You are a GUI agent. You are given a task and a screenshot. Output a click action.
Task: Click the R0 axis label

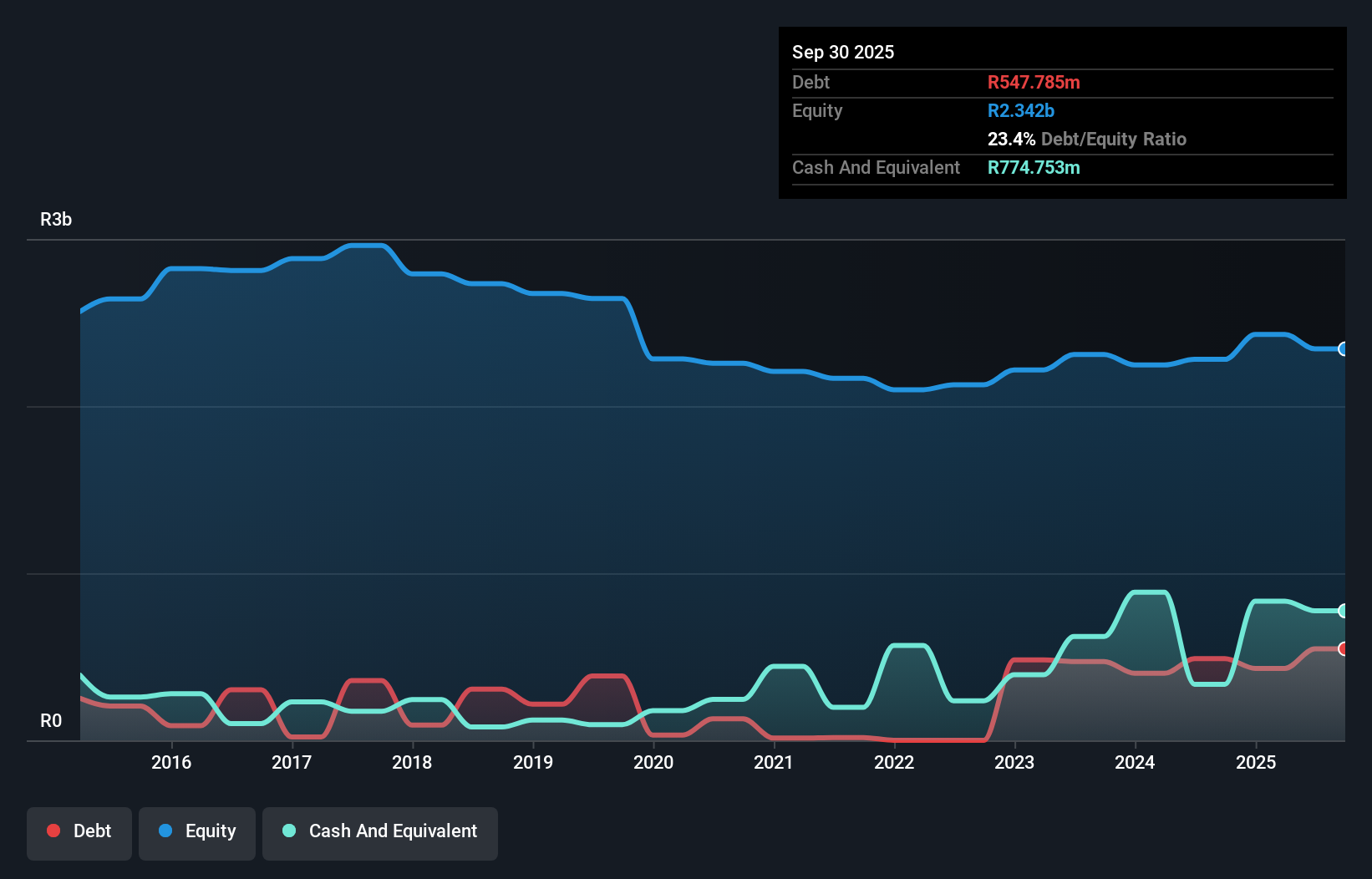[52, 719]
